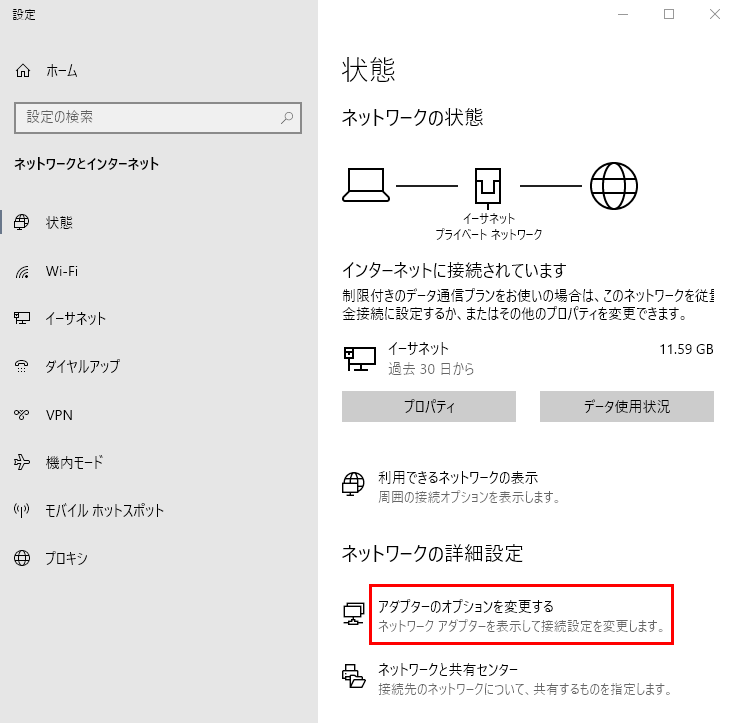Open モバイル ホットスポット settings
Screen dimensions: 730x723
tap(104, 510)
